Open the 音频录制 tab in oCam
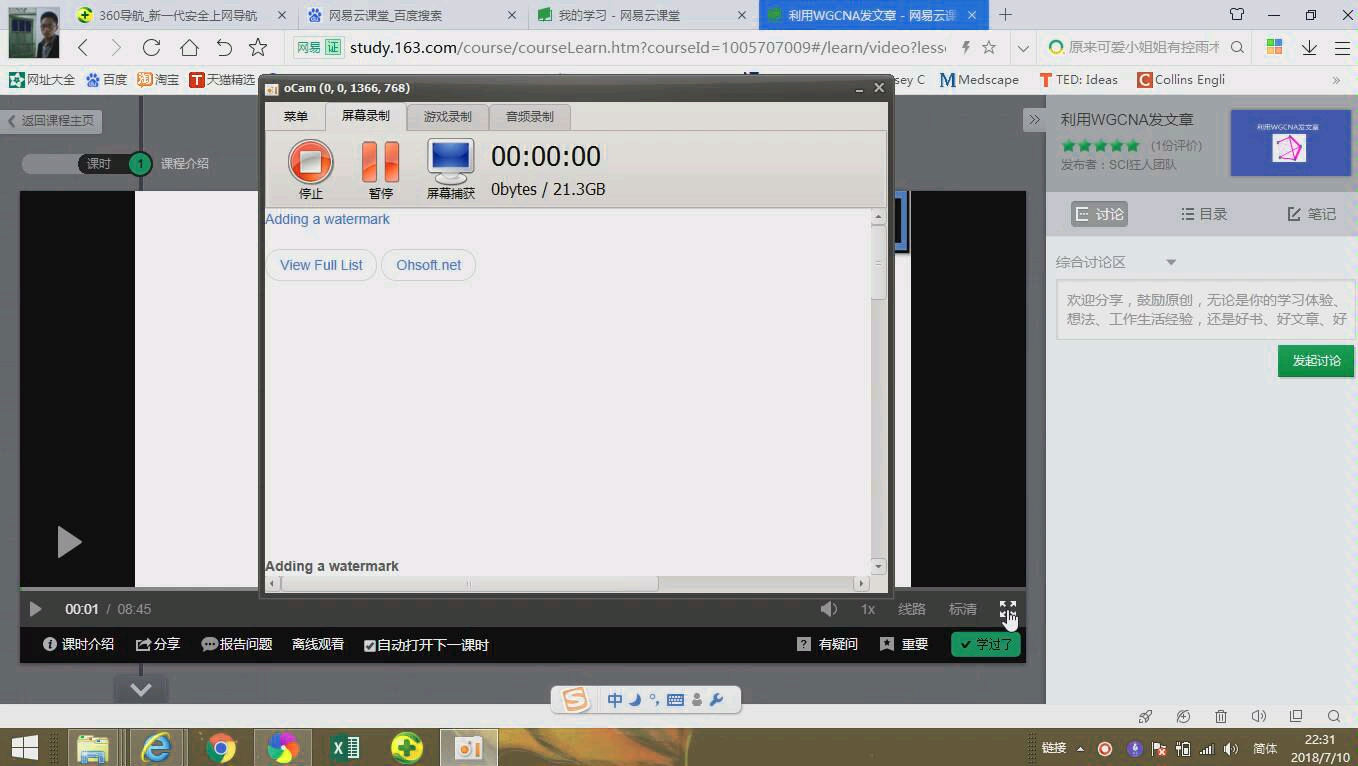The height and width of the screenshot is (766, 1358). [x=529, y=117]
